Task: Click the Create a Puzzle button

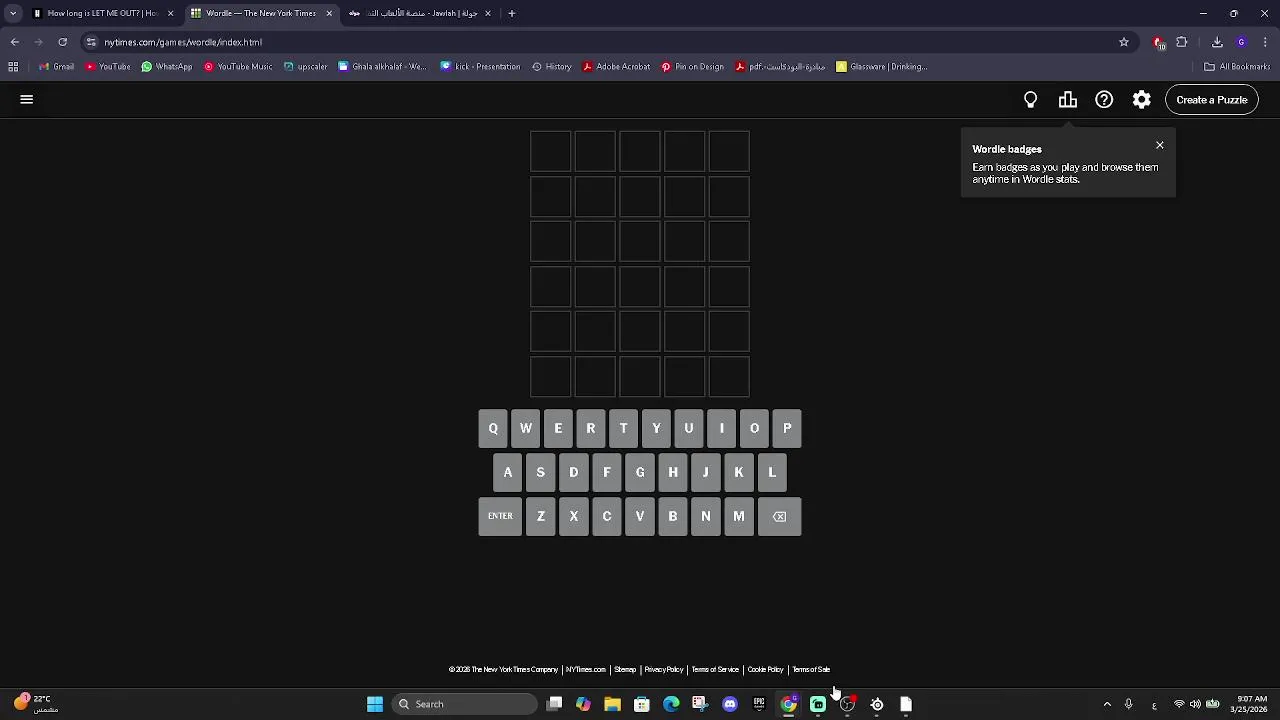Action: pos(1212,100)
